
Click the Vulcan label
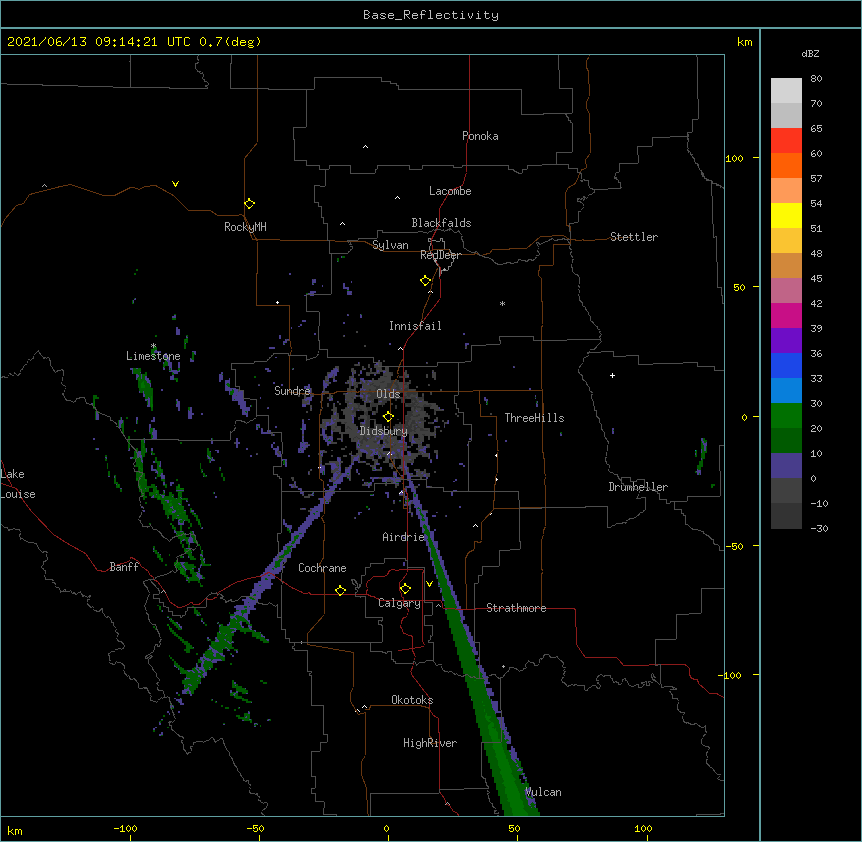tap(543, 792)
